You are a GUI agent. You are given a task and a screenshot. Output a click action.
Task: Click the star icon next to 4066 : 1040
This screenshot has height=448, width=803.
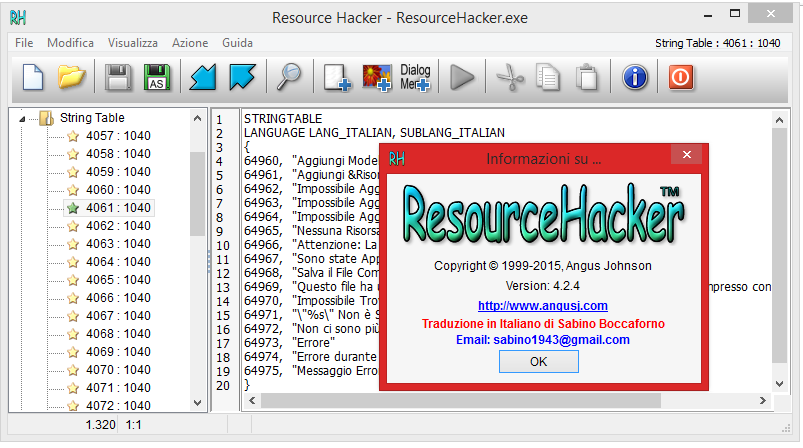coord(73,298)
